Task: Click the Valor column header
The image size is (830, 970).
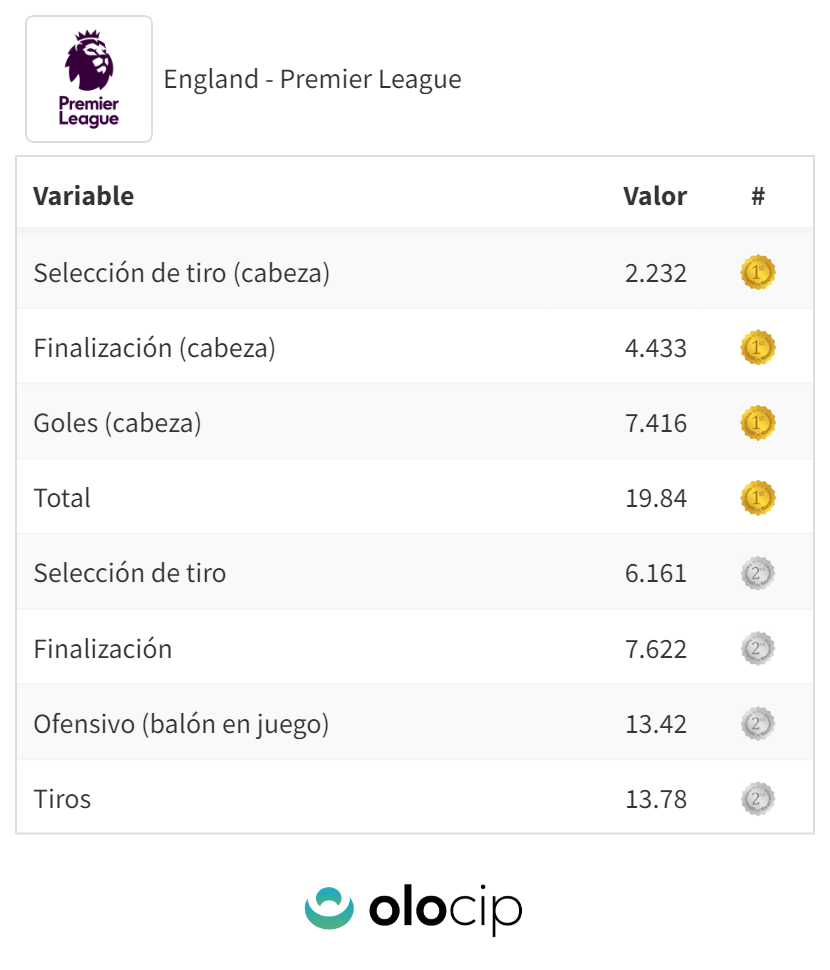Action: tap(655, 196)
